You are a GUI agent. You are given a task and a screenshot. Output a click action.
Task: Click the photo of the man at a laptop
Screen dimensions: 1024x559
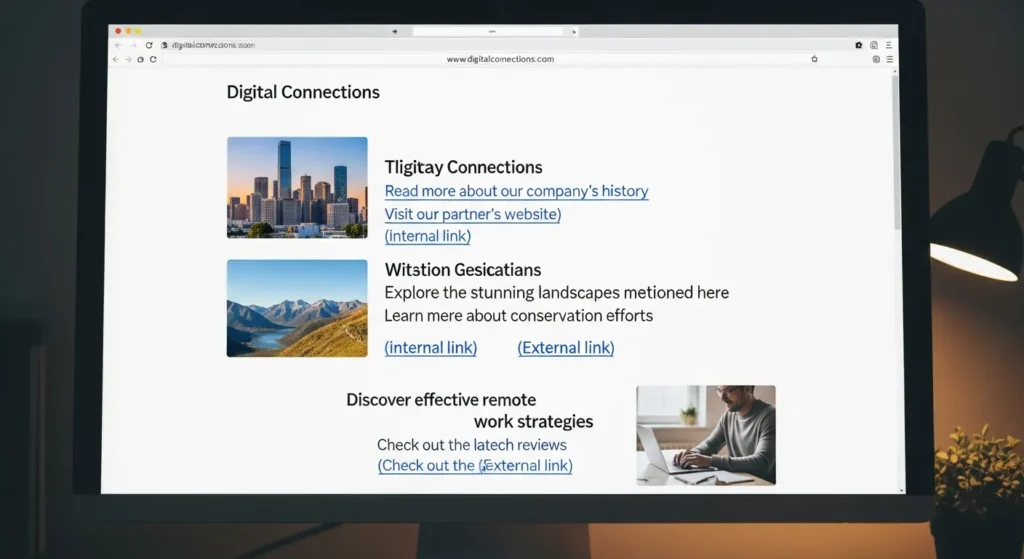pos(705,435)
